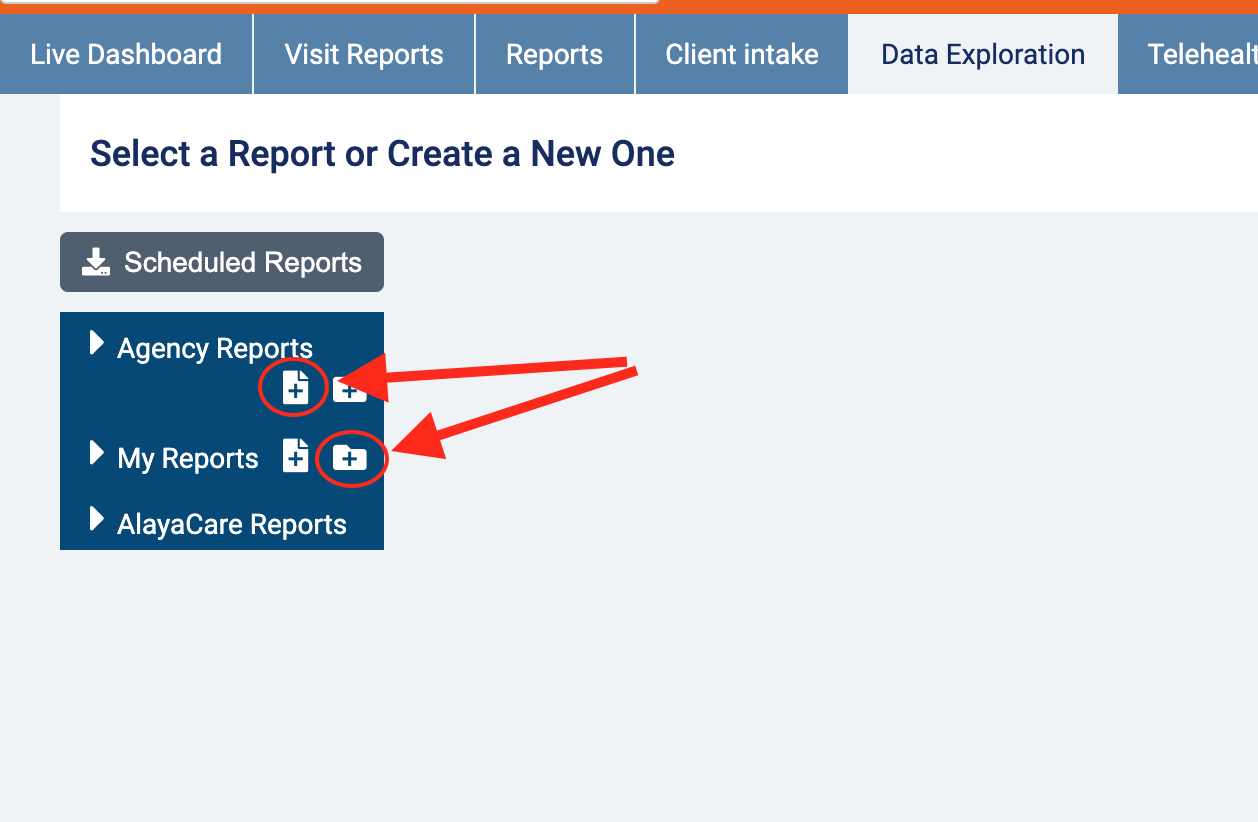Expand the AlayaCare Reports triangle arrow
The width and height of the screenshot is (1258, 822).
pyautogui.click(x=96, y=519)
